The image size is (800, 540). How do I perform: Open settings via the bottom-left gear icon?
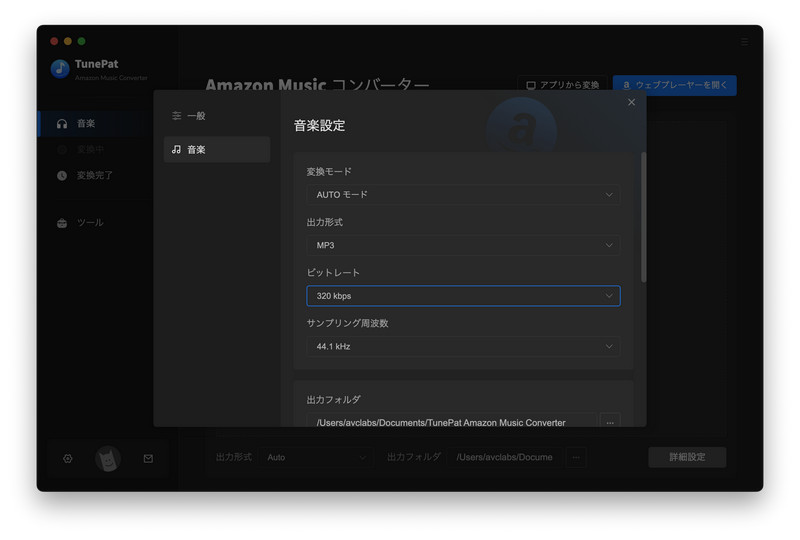coord(68,458)
